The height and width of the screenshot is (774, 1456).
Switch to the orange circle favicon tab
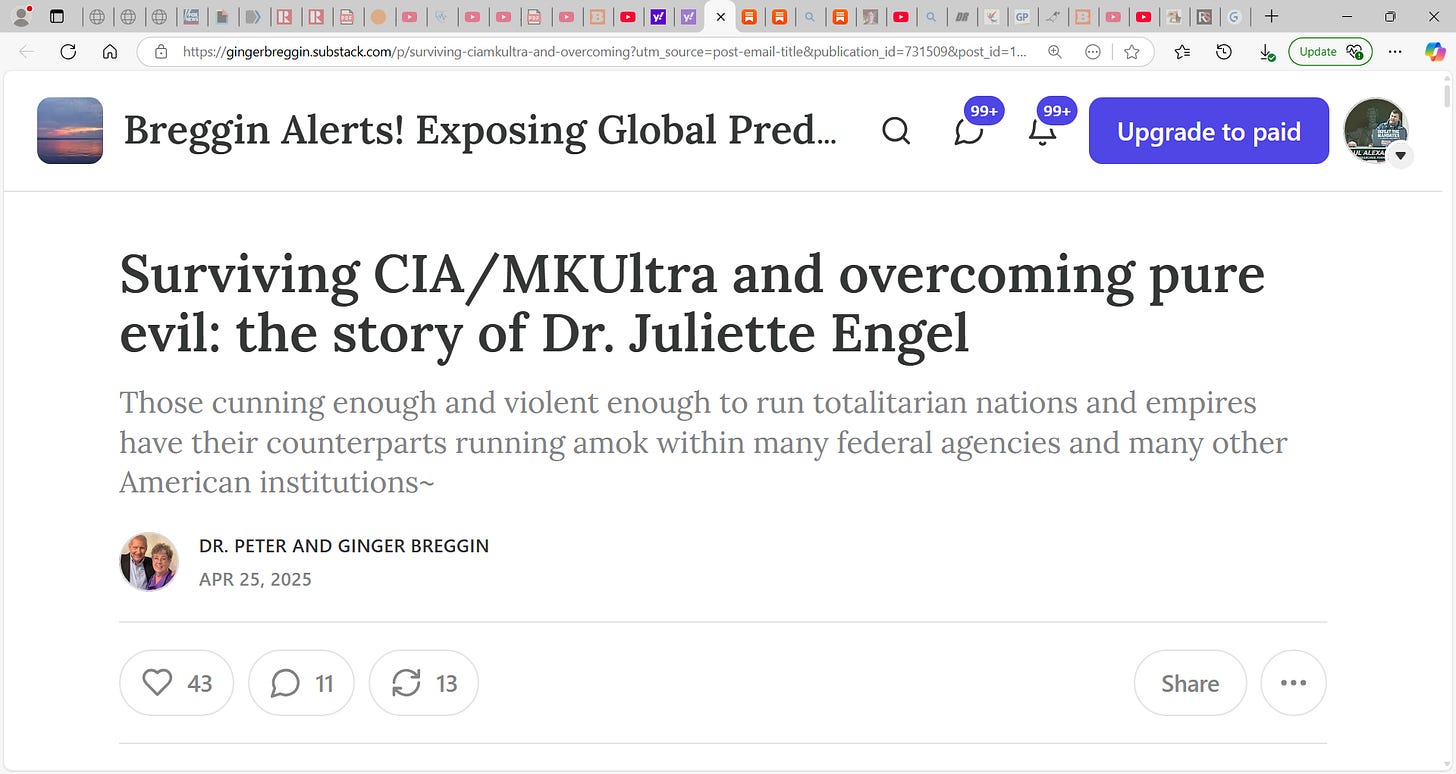[x=378, y=17]
